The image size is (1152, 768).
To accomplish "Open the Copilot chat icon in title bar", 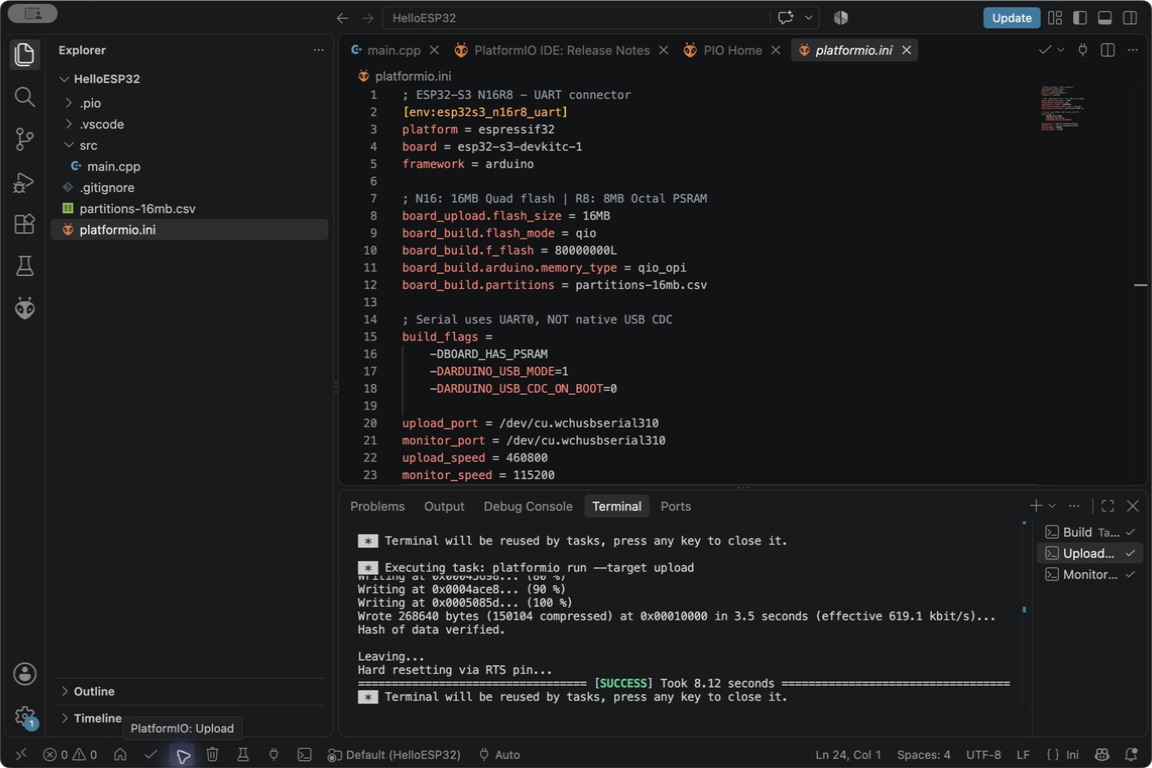I will (785, 18).
